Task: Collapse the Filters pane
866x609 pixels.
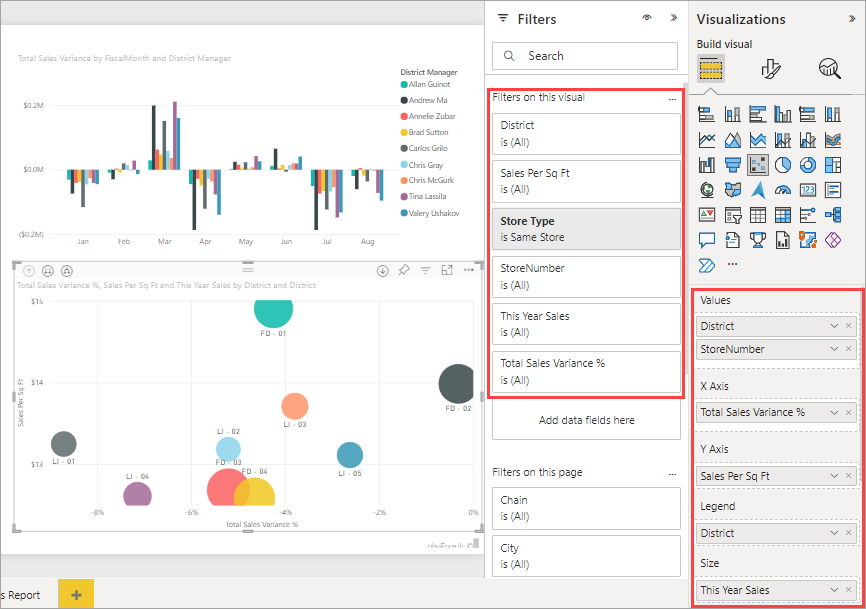Action: click(x=674, y=18)
